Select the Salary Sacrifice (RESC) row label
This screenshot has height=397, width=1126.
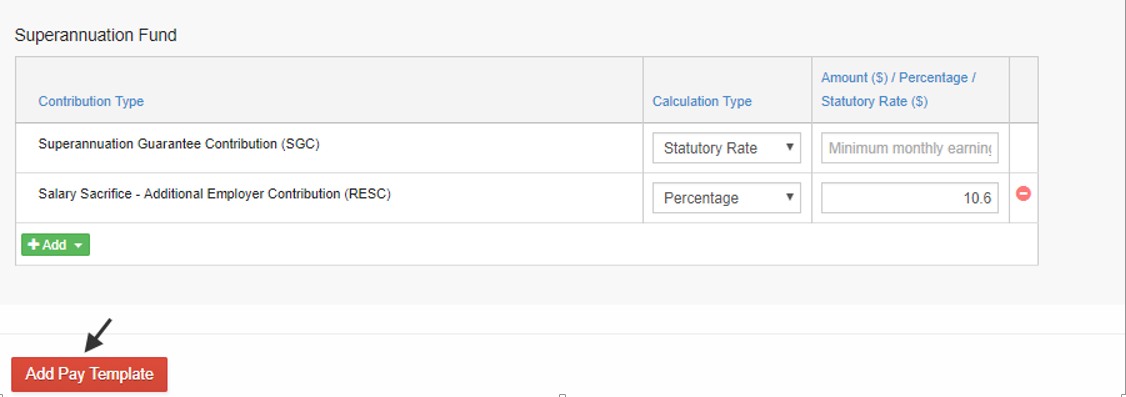click(215, 193)
